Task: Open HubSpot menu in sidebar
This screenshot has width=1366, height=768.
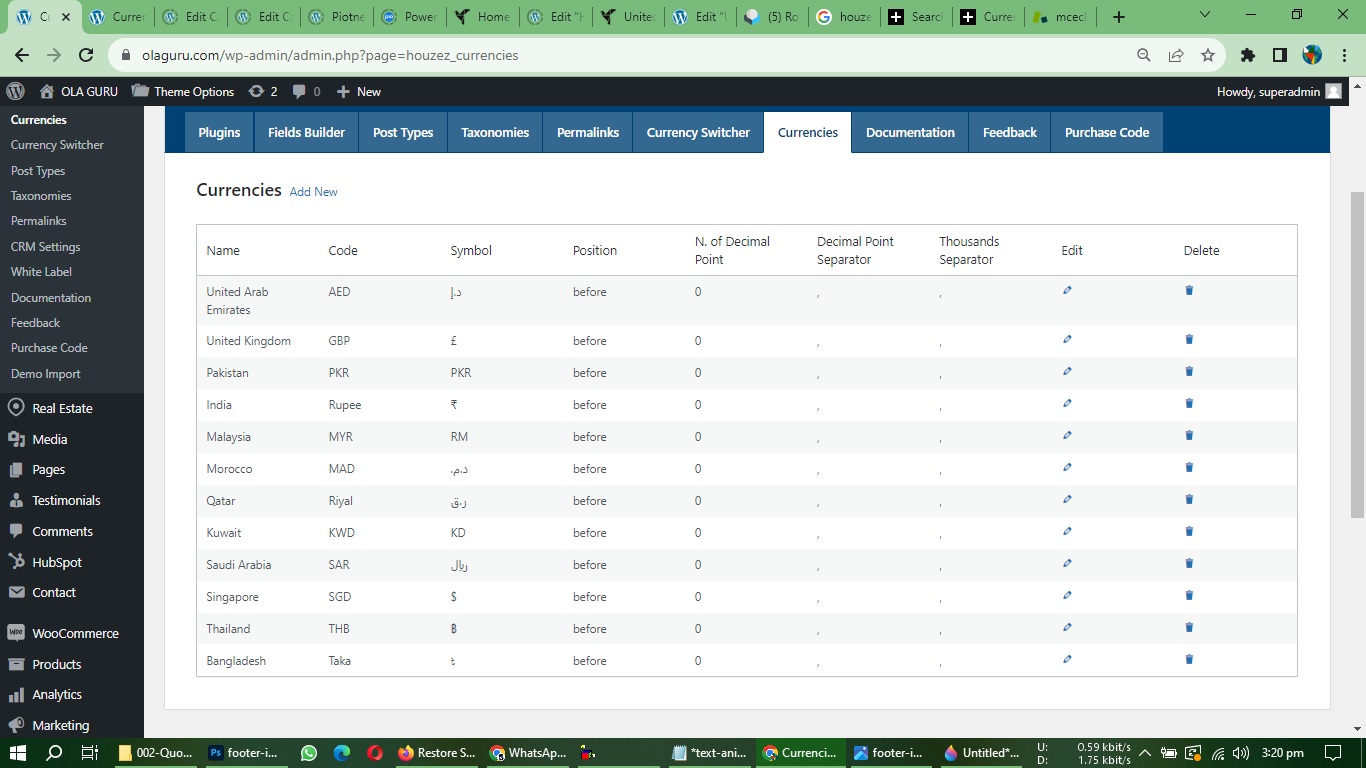Action: [x=57, y=562]
